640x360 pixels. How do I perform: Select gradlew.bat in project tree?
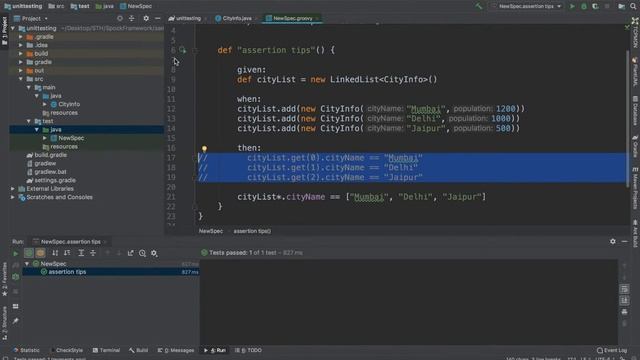pos(50,172)
